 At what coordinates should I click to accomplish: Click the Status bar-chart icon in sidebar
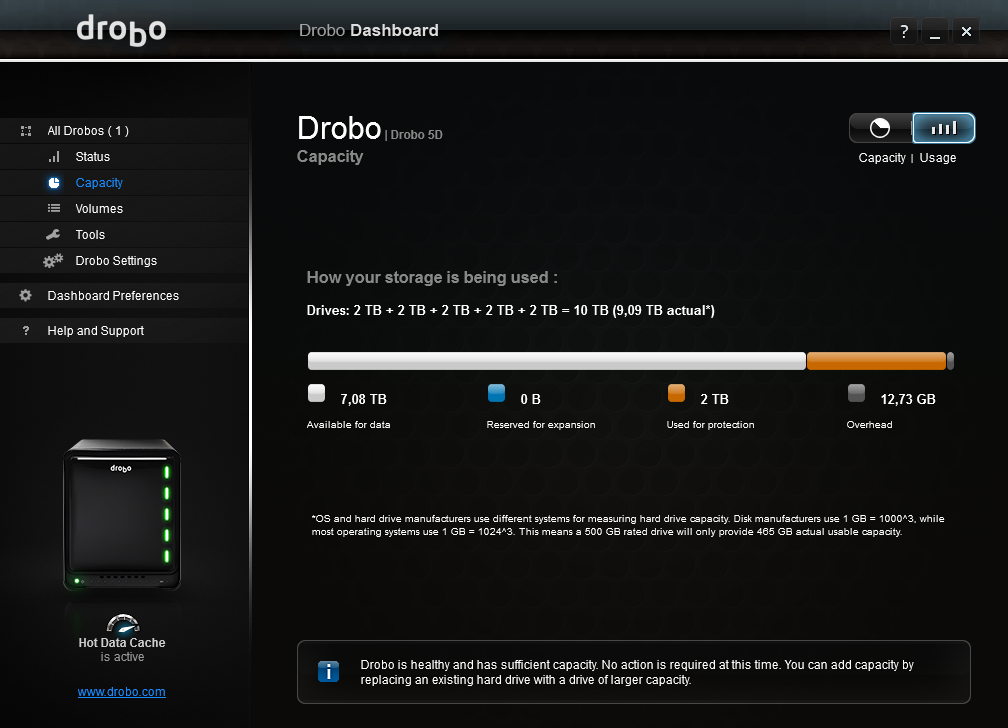(54, 157)
